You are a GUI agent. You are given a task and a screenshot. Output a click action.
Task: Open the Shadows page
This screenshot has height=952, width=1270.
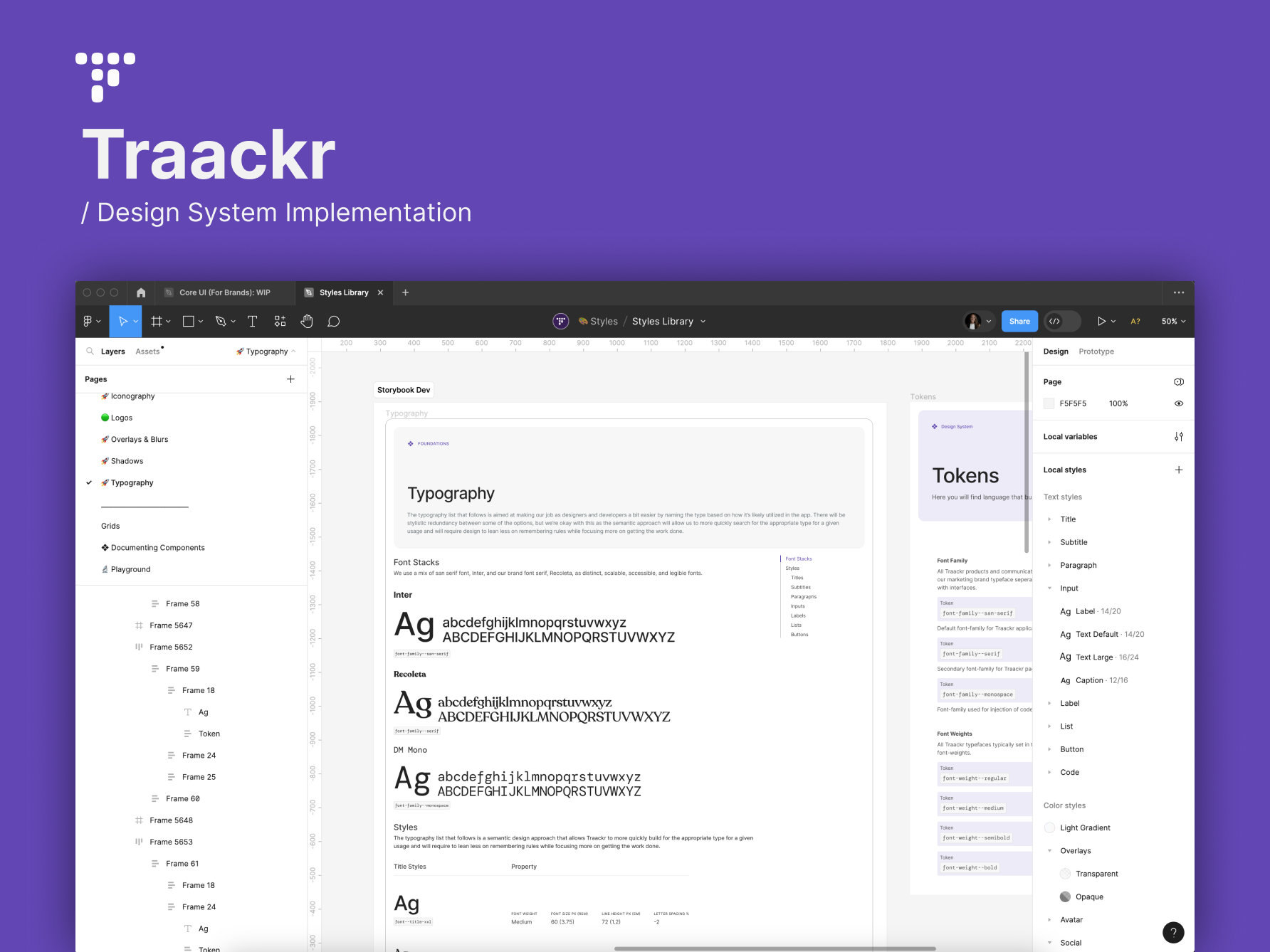127,461
